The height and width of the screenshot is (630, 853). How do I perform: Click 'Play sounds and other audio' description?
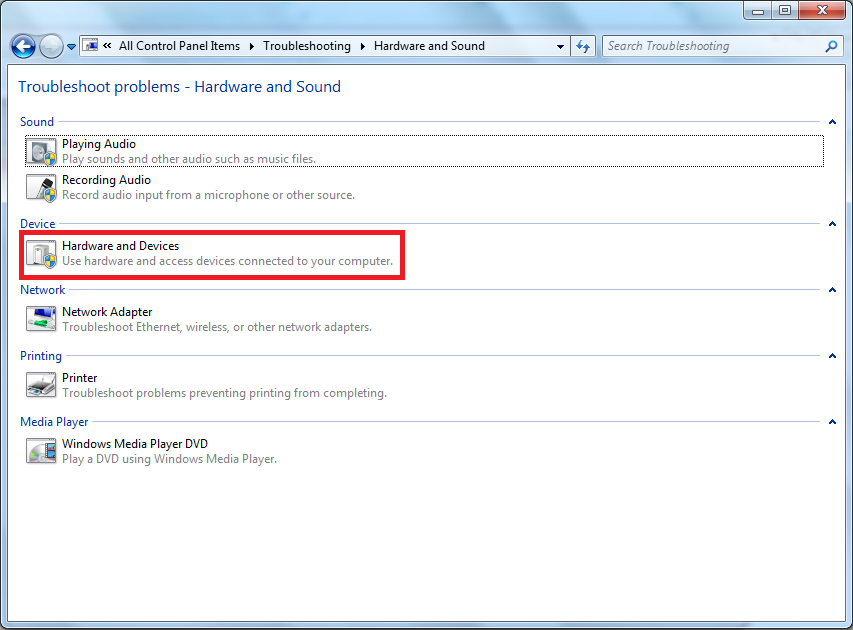click(189, 159)
